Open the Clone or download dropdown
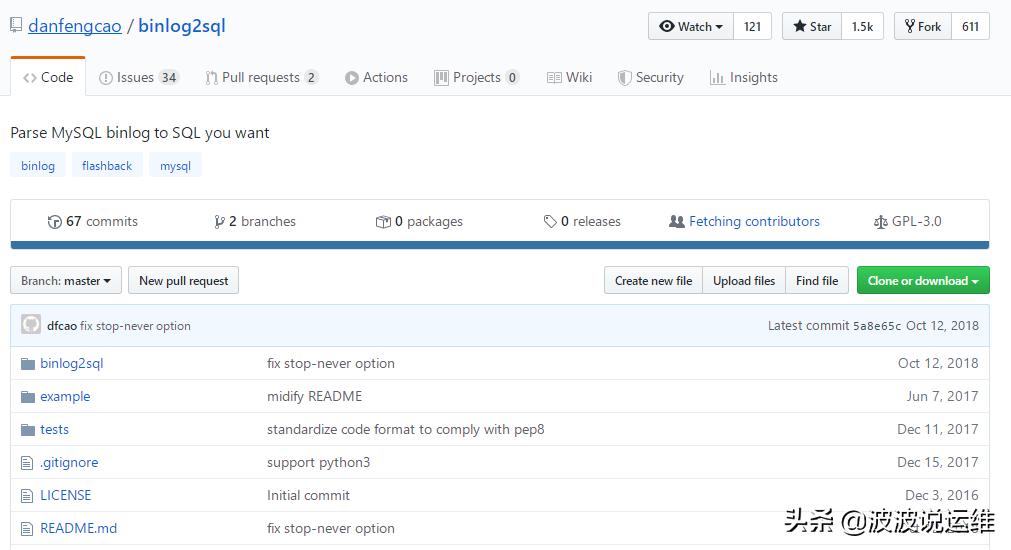The image size is (1011, 550). coord(922,281)
